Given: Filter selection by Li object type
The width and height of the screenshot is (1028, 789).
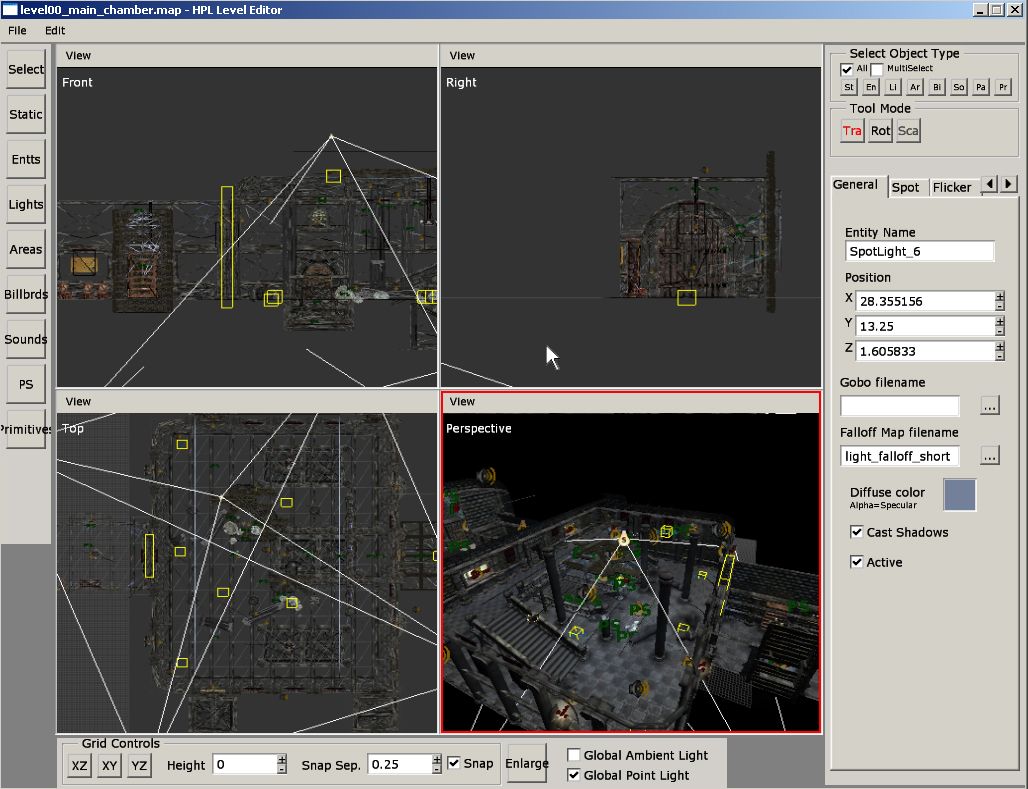Looking at the screenshot, I should click(893, 88).
